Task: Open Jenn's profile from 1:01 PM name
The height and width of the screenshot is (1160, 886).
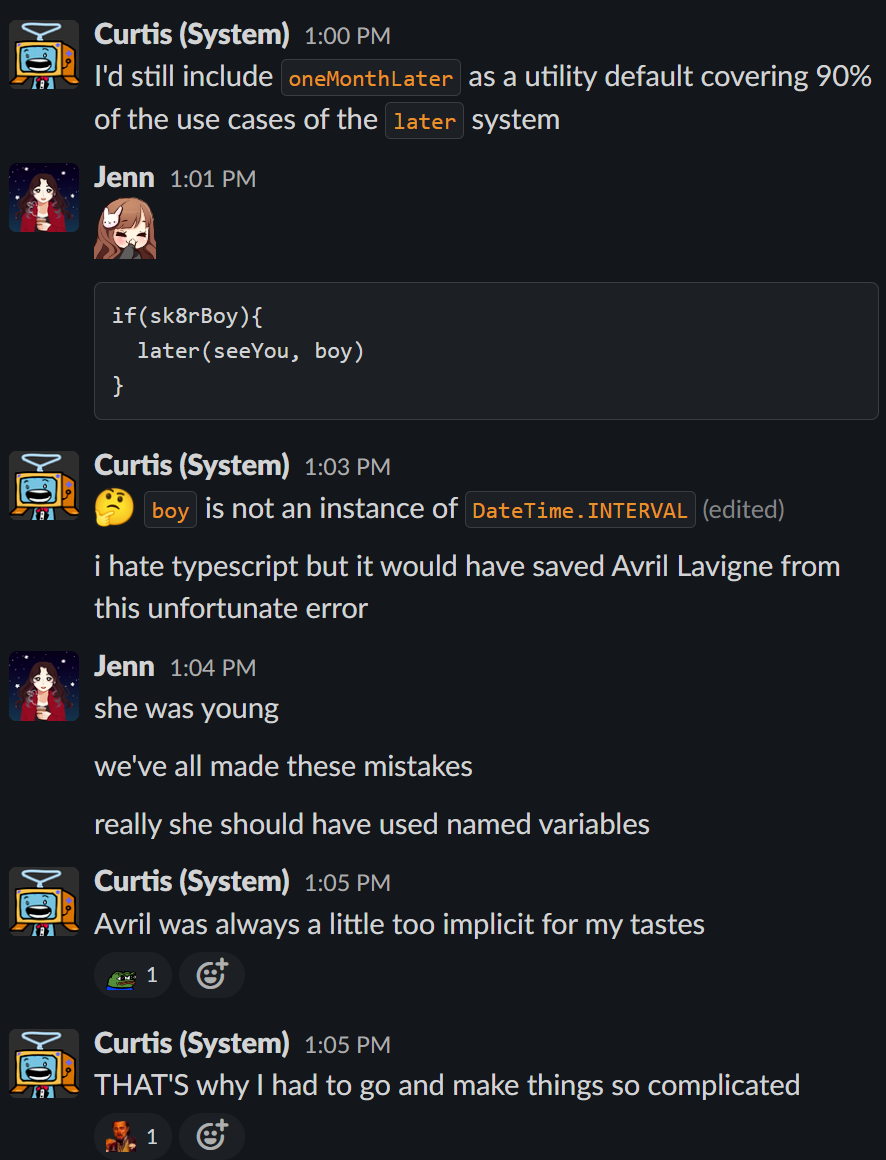Action: coord(124,178)
